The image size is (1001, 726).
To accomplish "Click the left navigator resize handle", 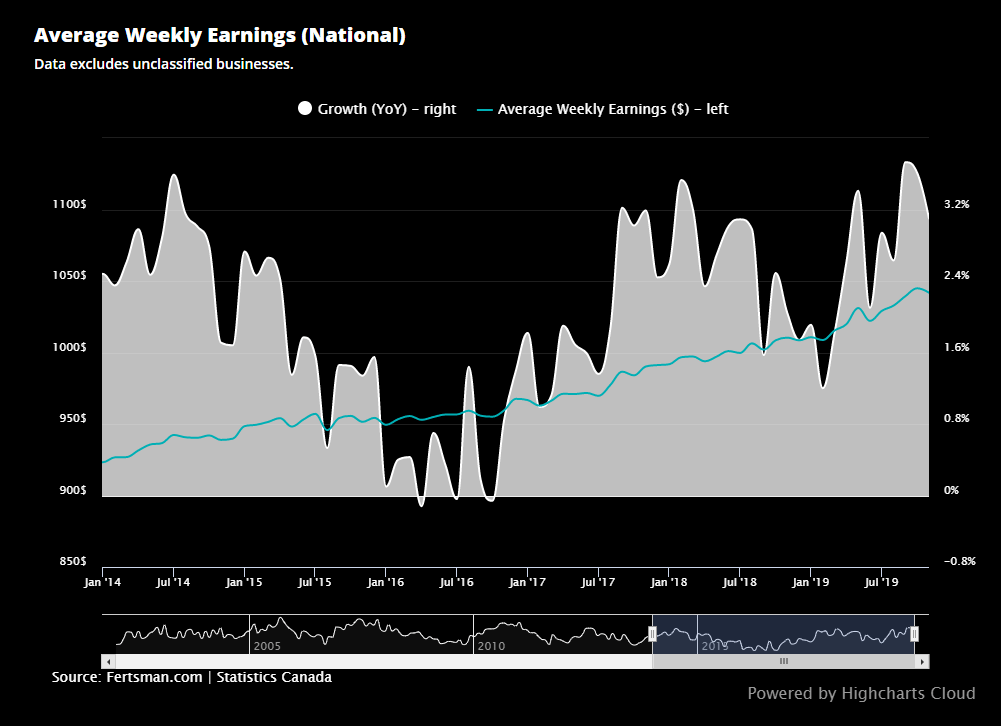I will click(651, 634).
